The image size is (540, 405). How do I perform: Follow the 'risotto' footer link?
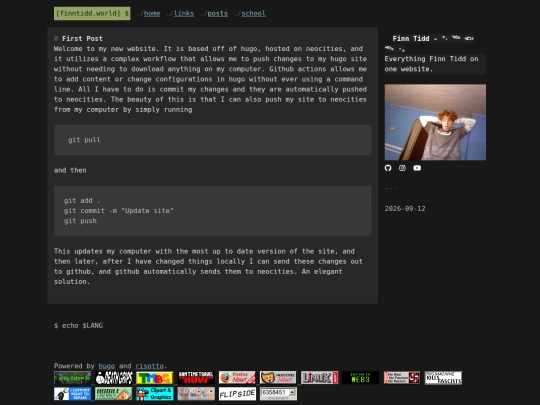149,366
